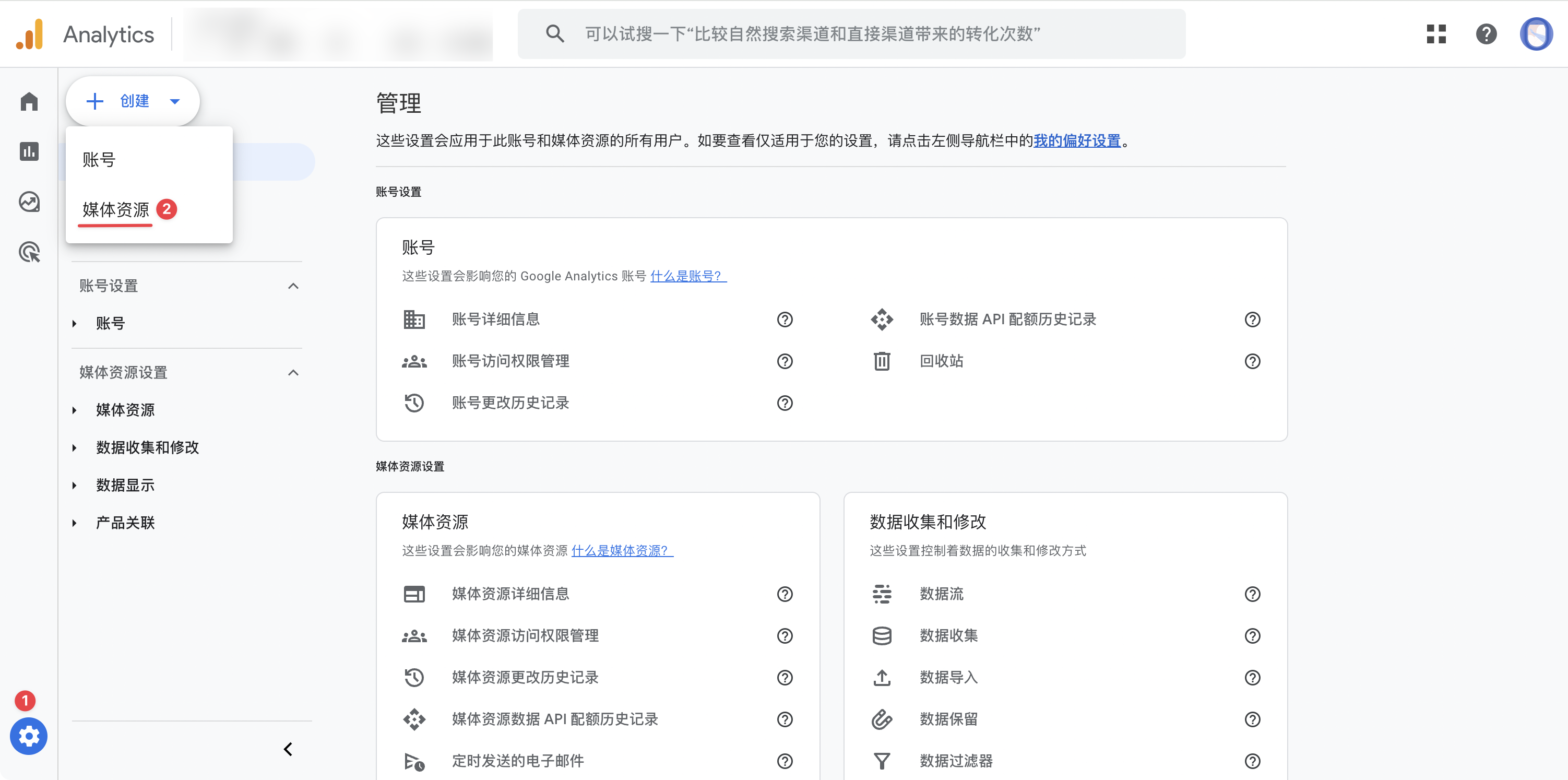The height and width of the screenshot is (780, 1568).
Task: Open the Advertising icon in left sidebar
Action: (x=29, y=252)
